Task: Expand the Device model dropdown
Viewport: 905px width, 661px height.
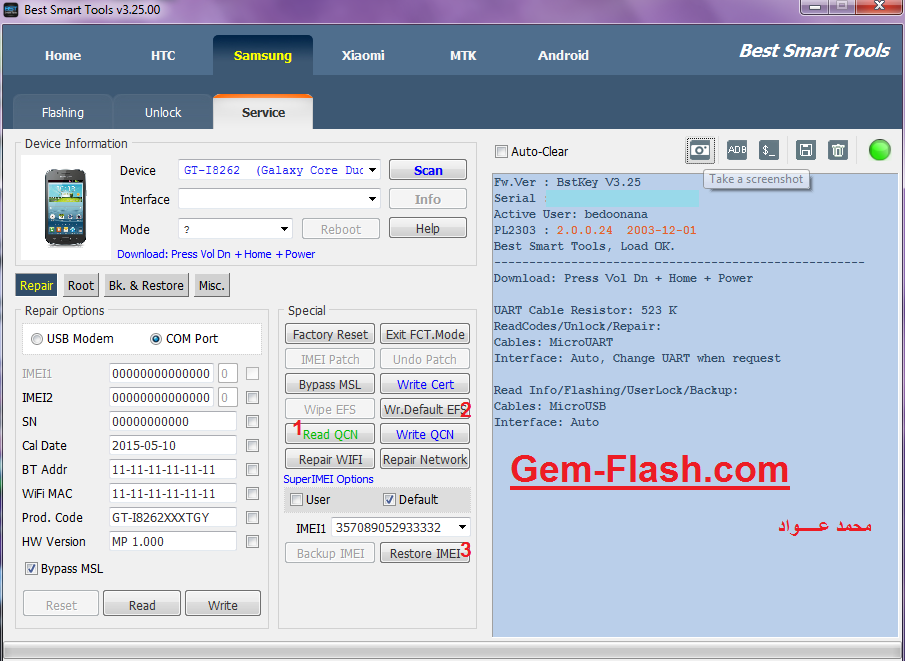Action: tap(373, 170)
